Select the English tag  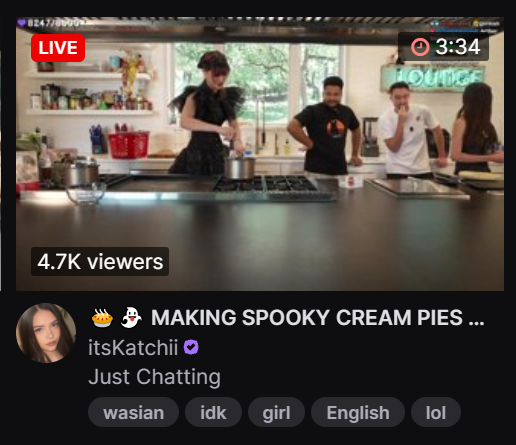click(x=358, y=412)
